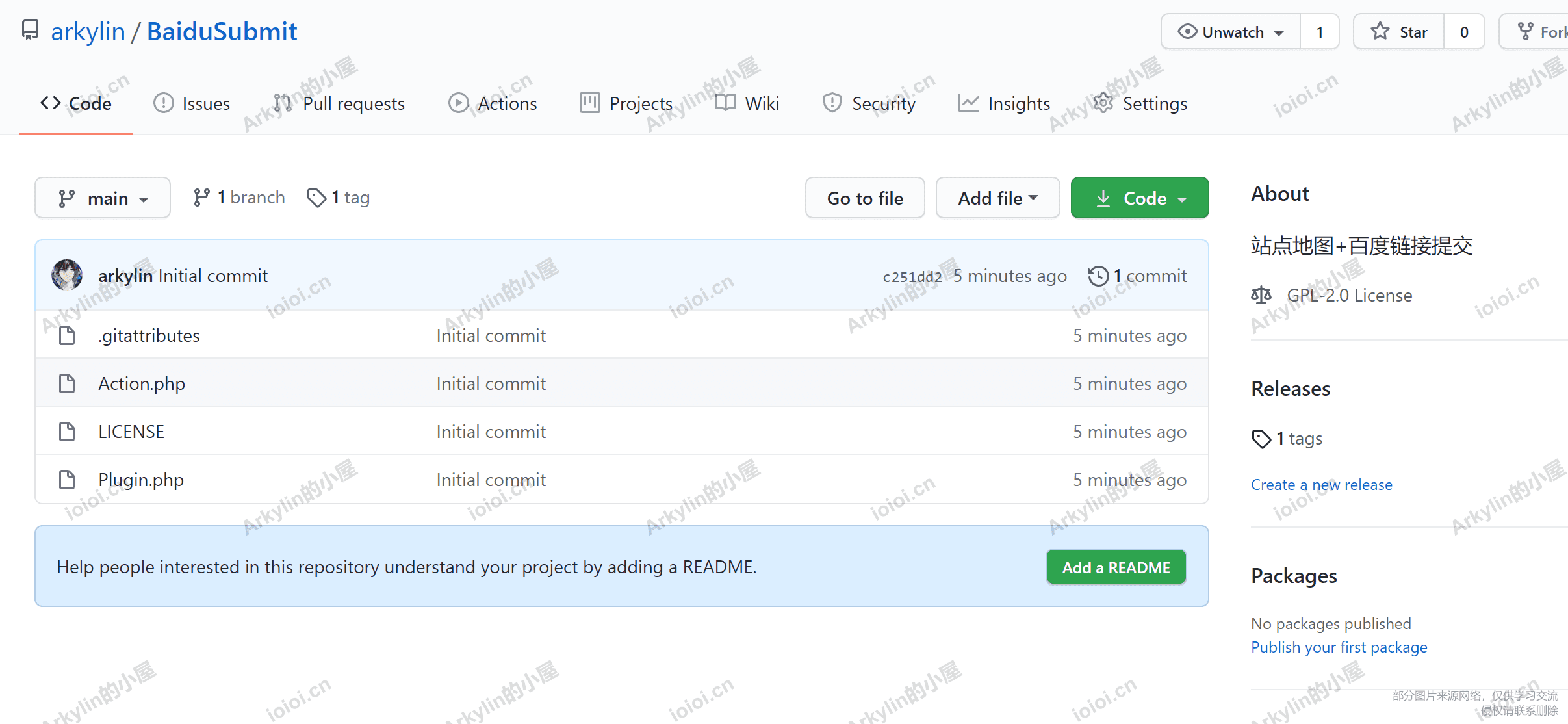Open the Pull requests tab
The image size is (1568, 724).
point(339,103)
